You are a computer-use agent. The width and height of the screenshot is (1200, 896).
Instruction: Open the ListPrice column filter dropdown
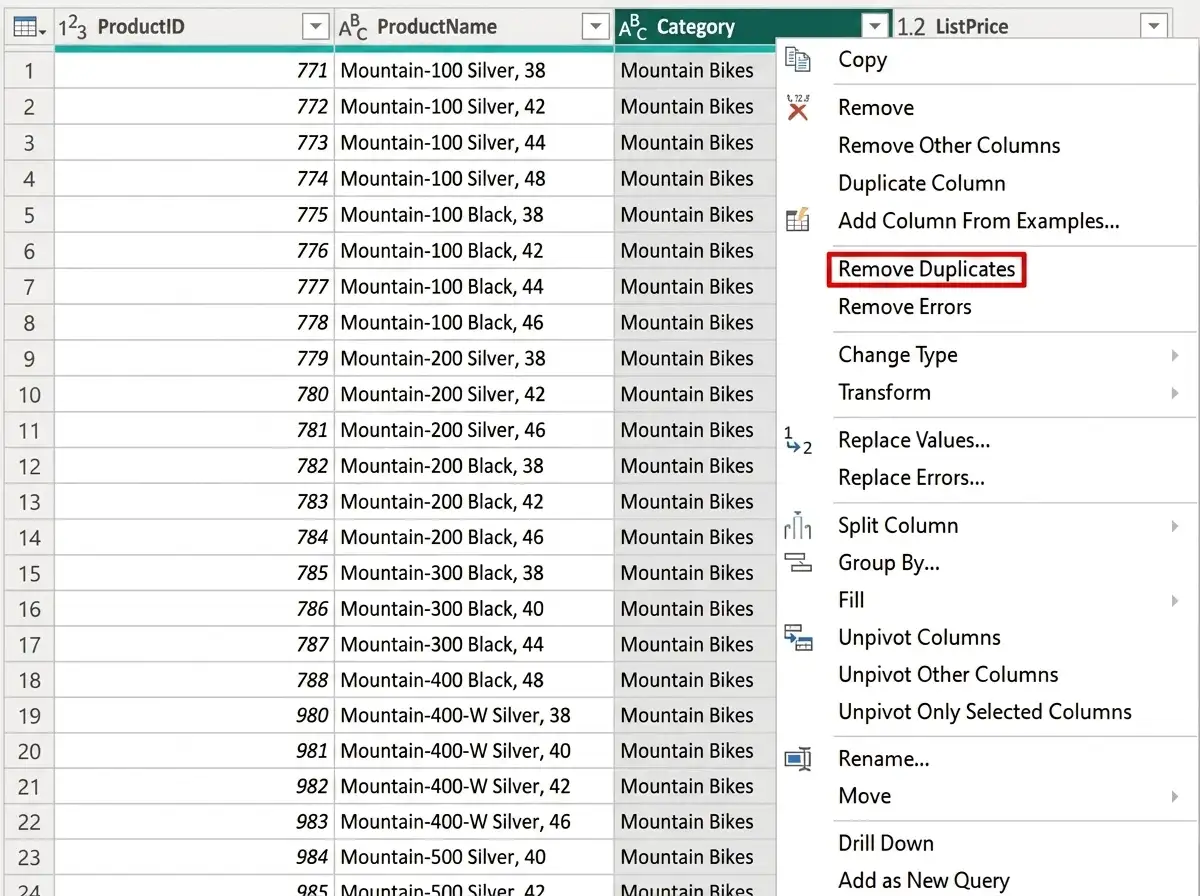tap(1154, 27)
